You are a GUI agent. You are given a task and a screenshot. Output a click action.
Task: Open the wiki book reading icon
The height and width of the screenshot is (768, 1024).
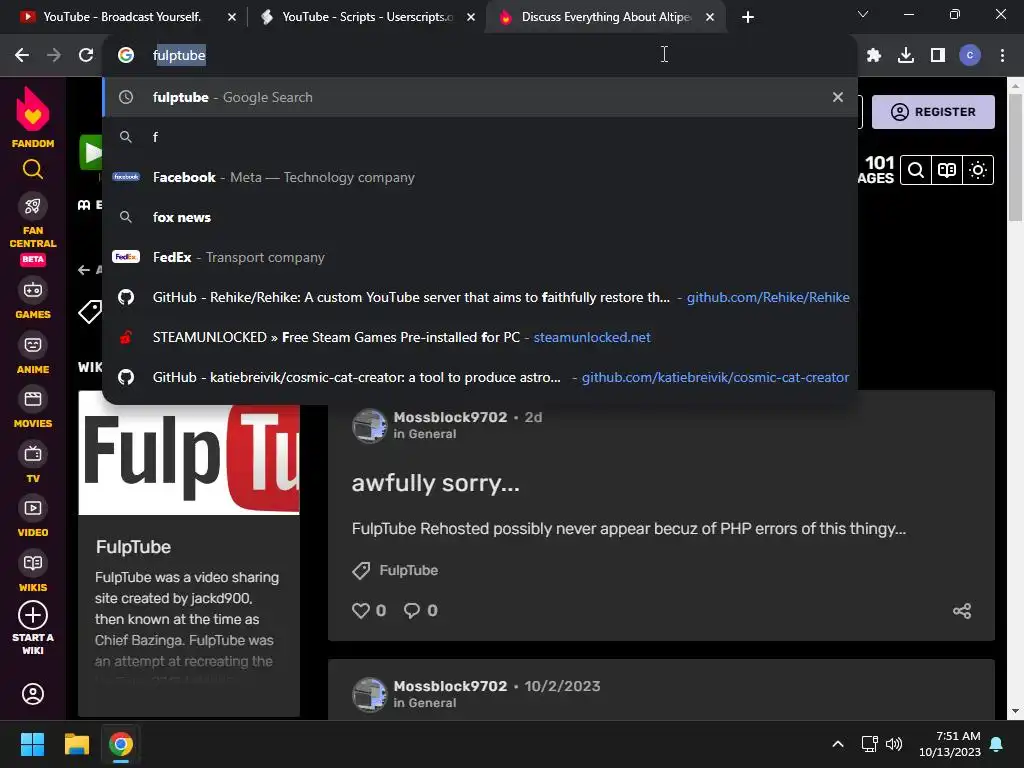tap(947, 170)
